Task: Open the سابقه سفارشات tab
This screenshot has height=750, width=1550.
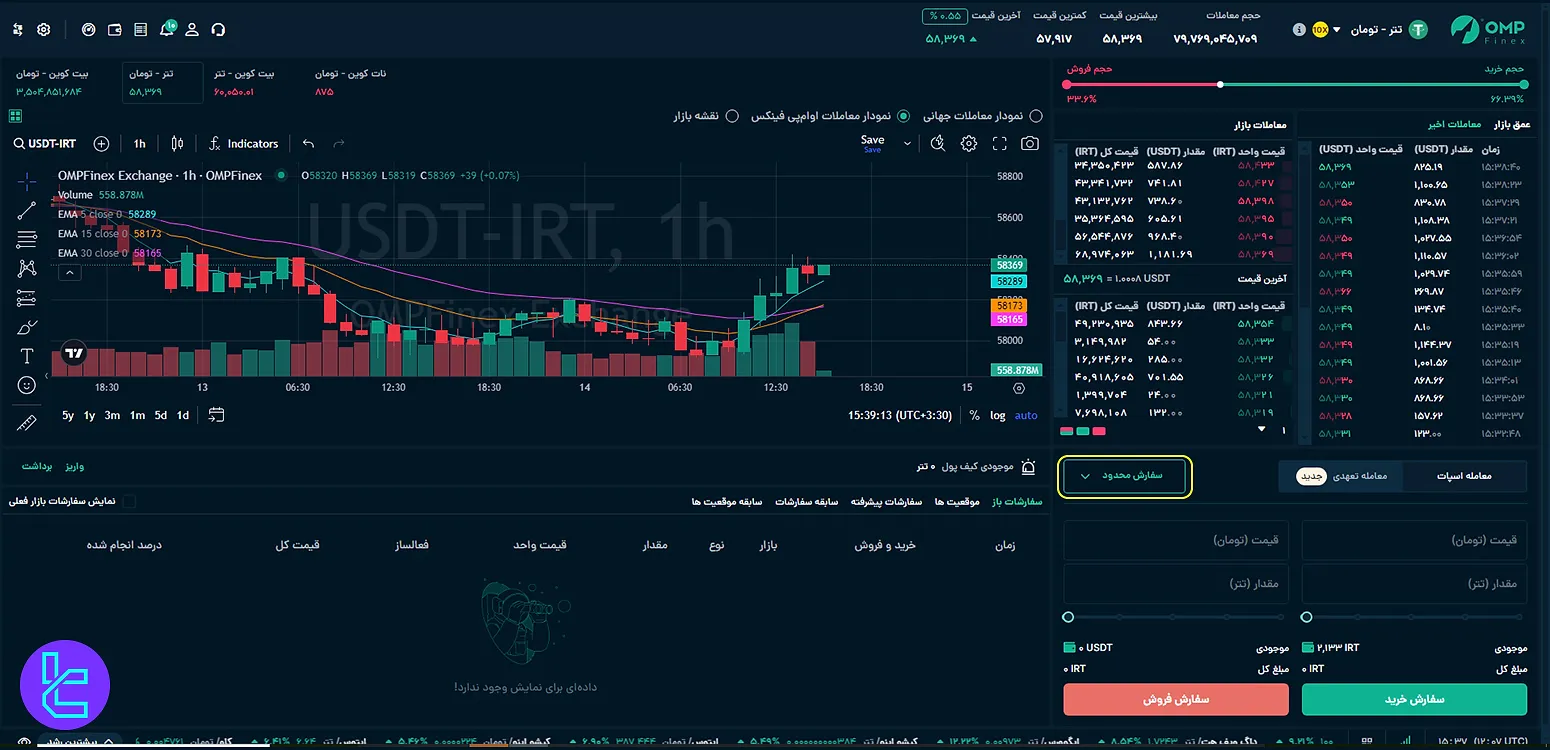Action: coord(806,501)
